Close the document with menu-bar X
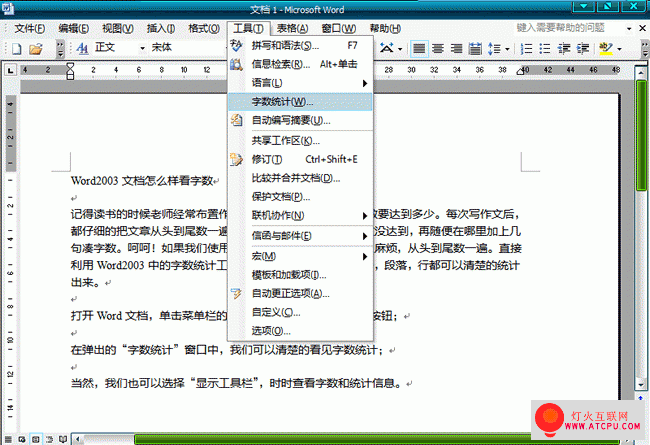 pos(642,28)
